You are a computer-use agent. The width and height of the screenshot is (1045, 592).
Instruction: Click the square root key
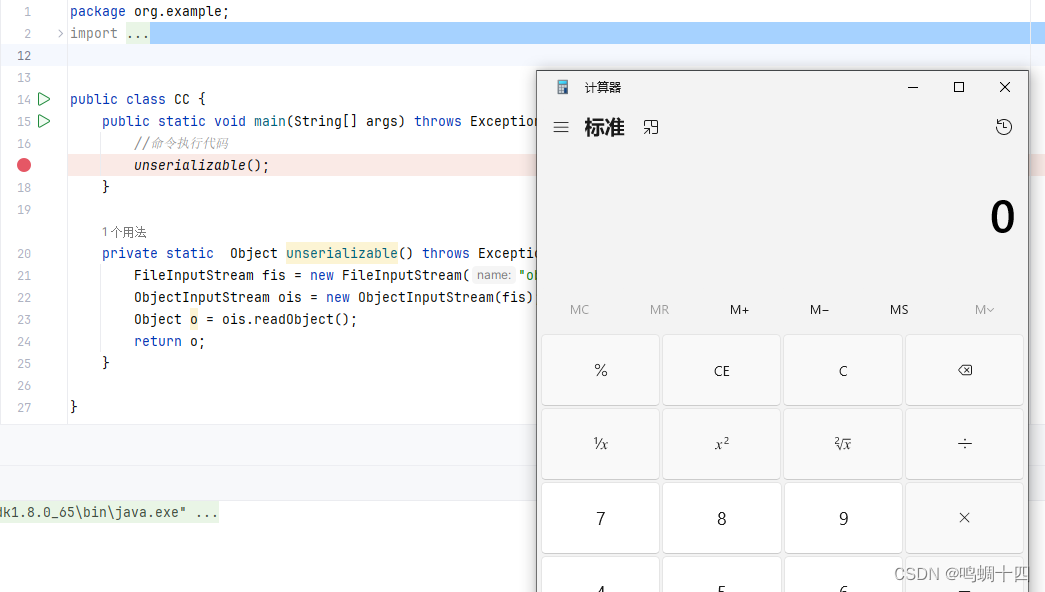[x=843, y=443]
